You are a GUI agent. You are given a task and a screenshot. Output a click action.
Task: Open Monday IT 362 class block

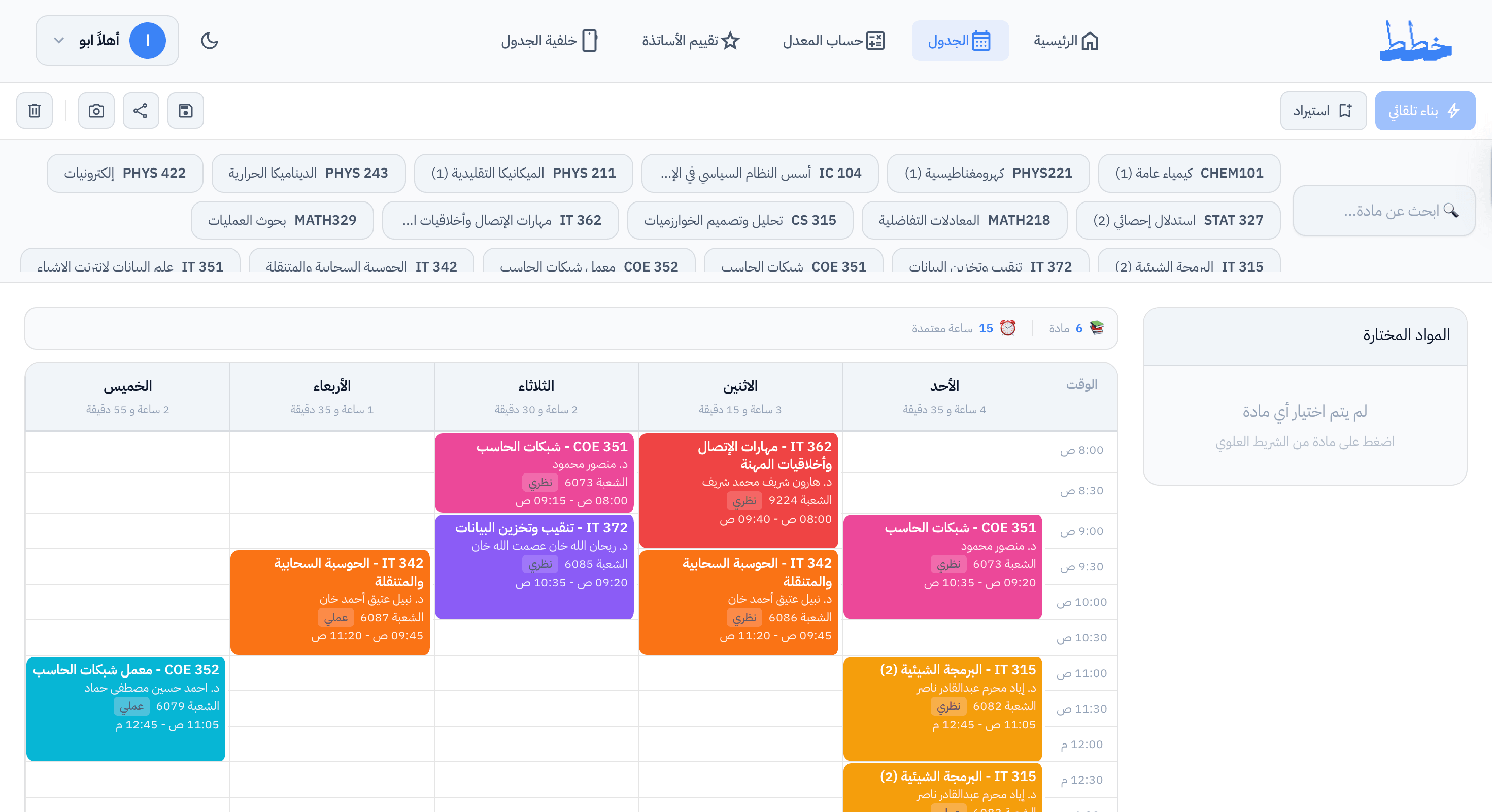click(x=738, y=490)
